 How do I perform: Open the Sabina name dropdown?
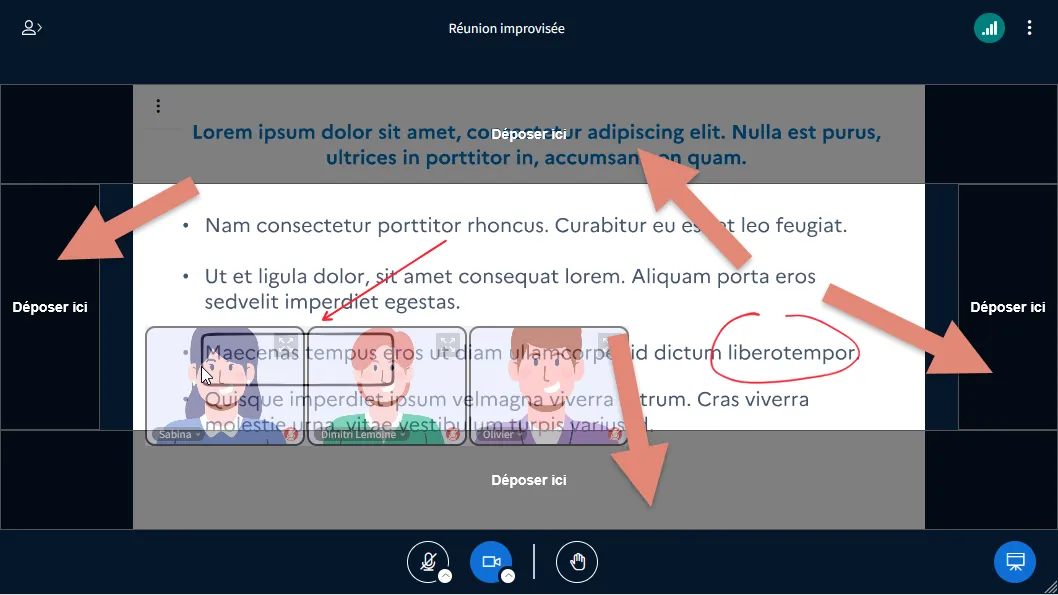click(x=179, y=434)
